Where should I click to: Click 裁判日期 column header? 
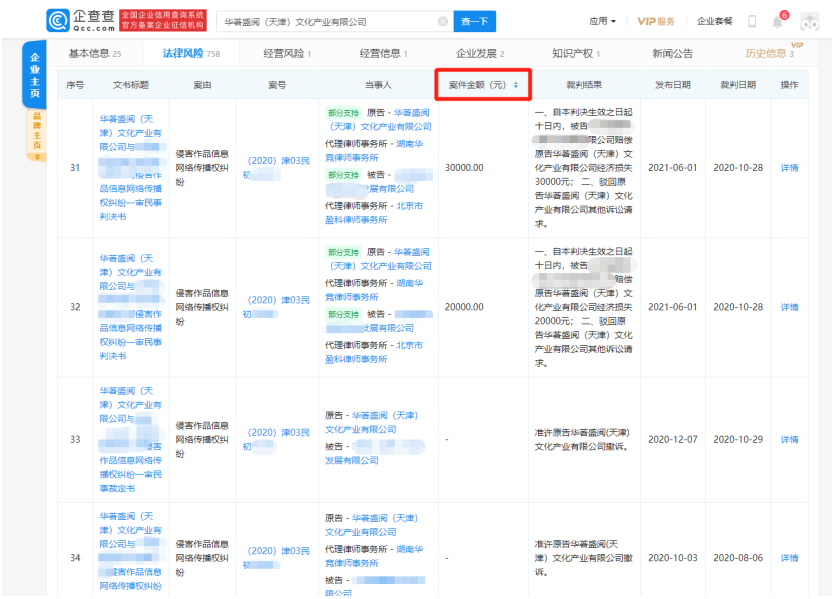click(x=738, y=85)
